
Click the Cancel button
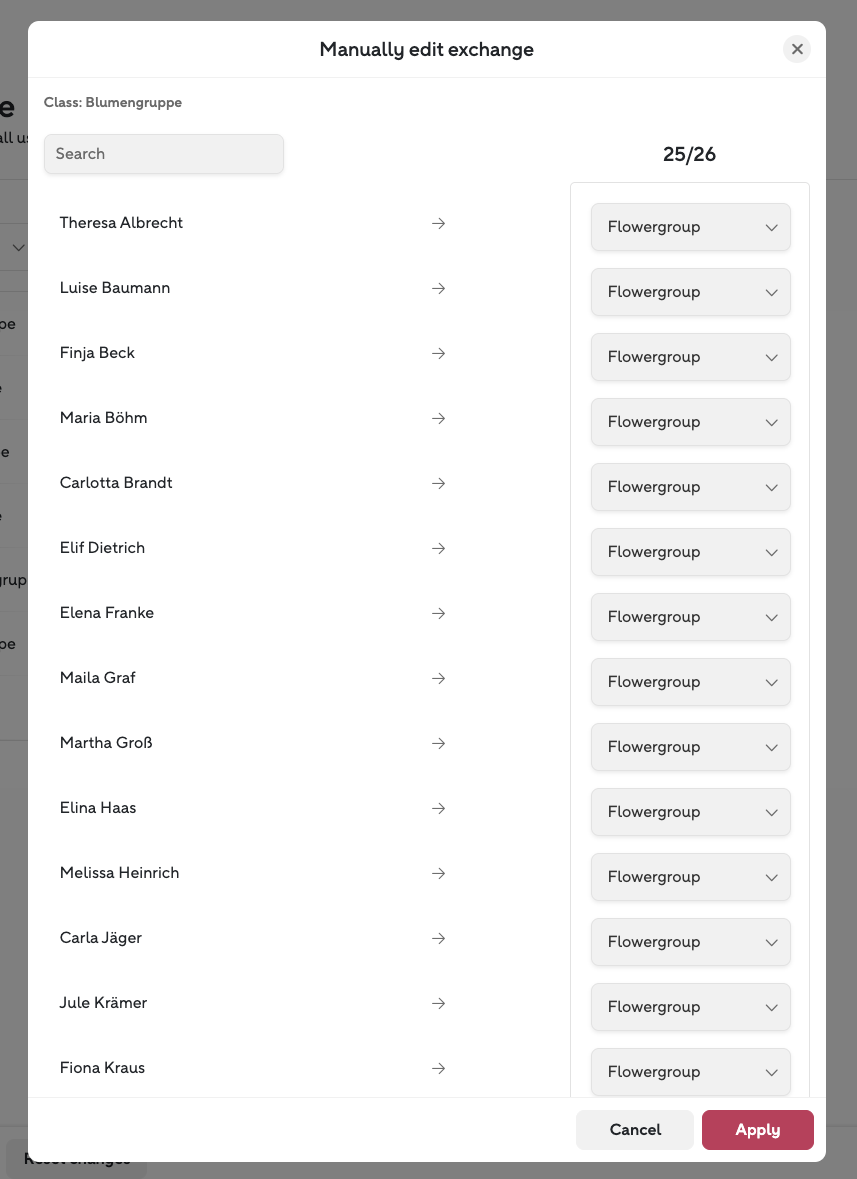[635, 1129]
